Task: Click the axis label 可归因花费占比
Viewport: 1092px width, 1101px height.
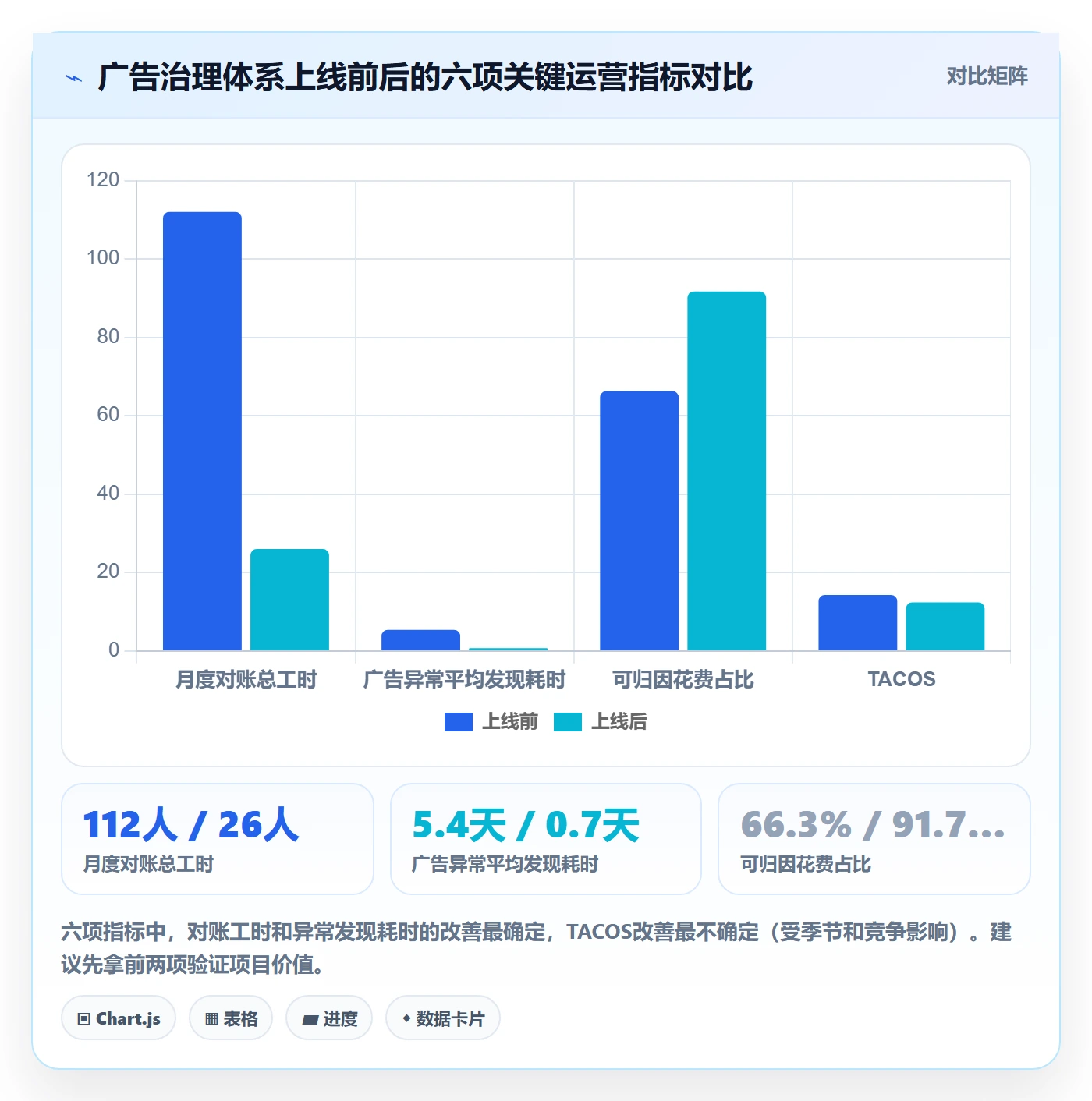Action: [682, 680]
